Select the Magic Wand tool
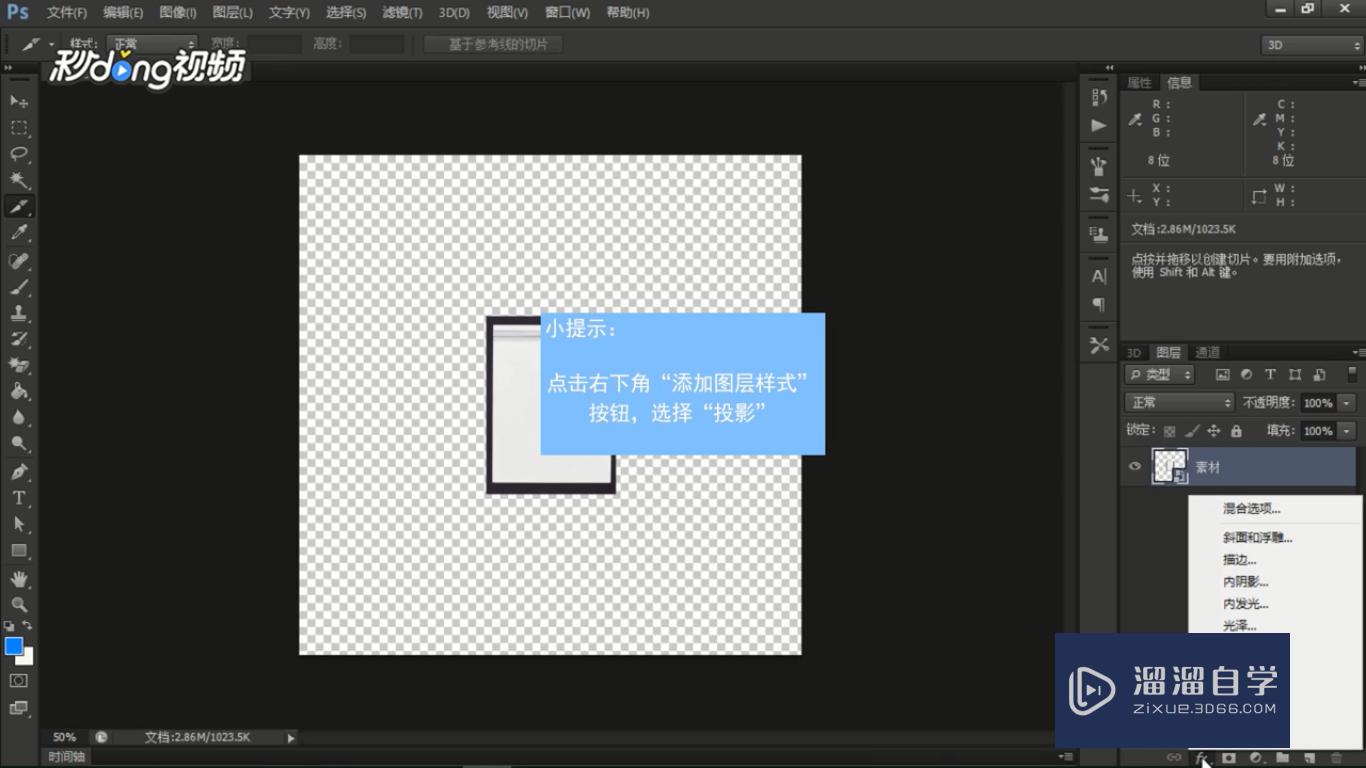This screenshot has width=1366, height=768. (19, 180)
